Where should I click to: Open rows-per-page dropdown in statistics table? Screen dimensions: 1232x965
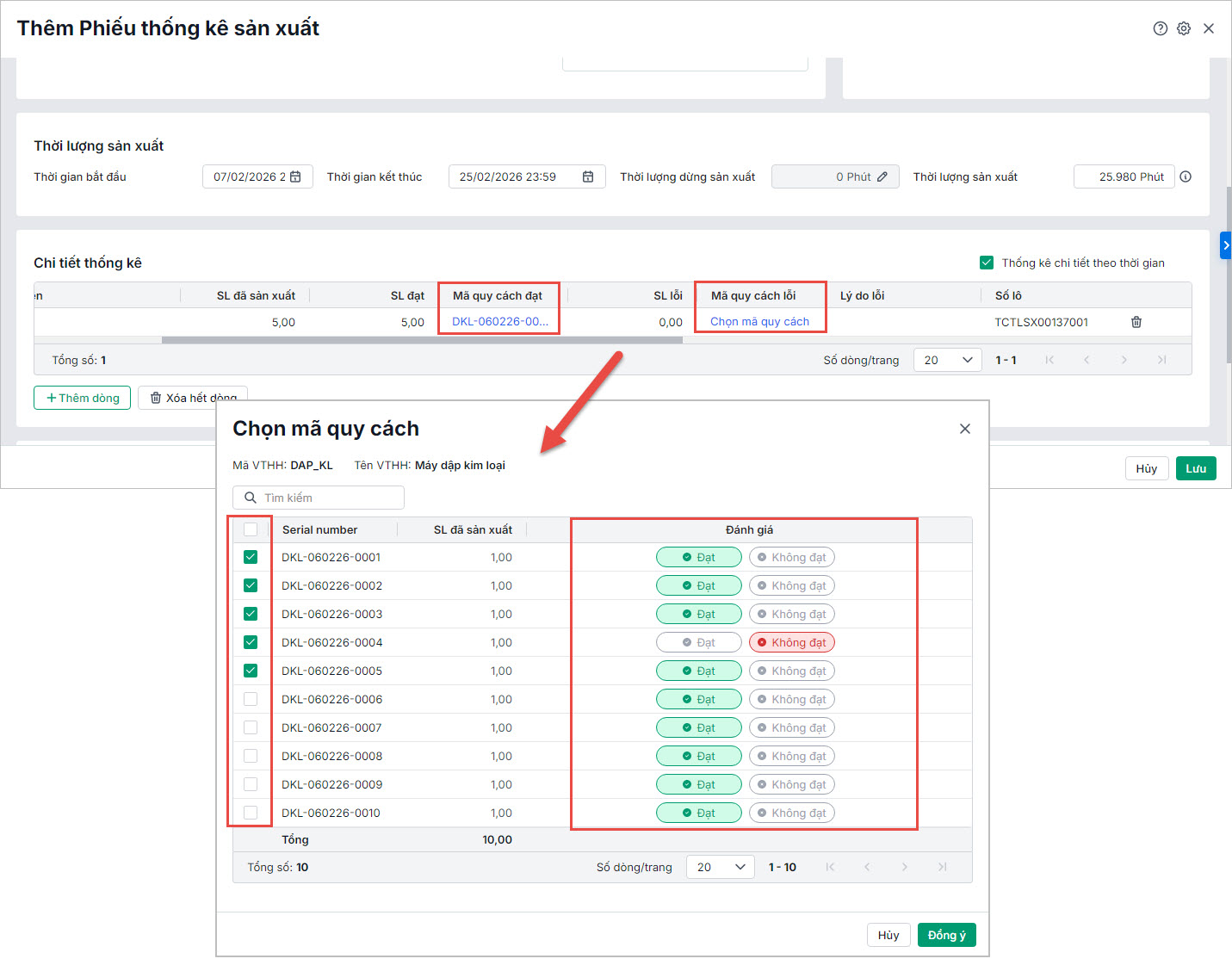coord(947,360)
